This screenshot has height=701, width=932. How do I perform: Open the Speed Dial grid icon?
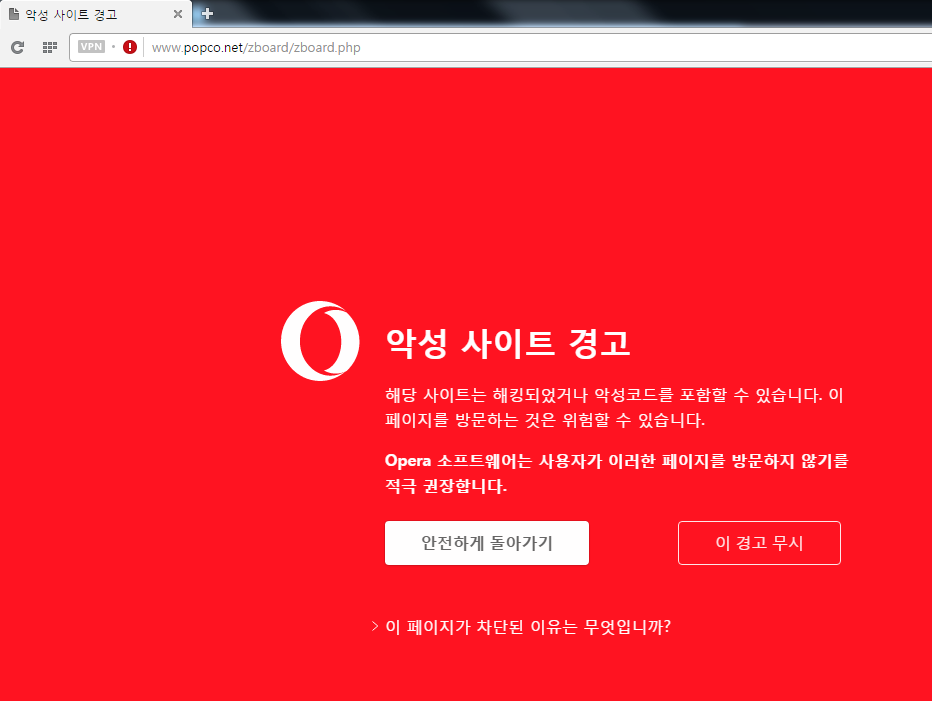pos(50,48)
